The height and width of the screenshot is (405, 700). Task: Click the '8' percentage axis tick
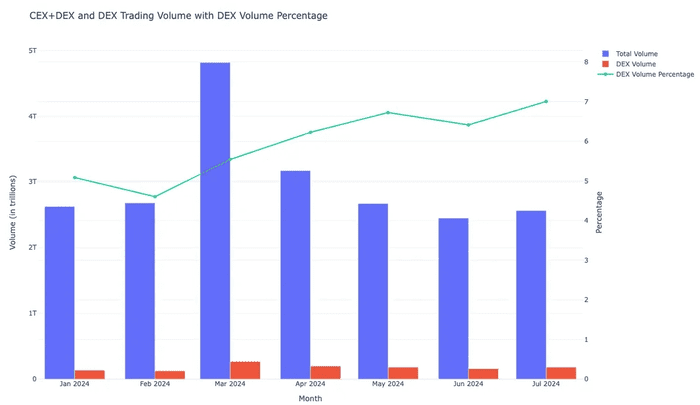pyautogui.click(x=586, y=62)
